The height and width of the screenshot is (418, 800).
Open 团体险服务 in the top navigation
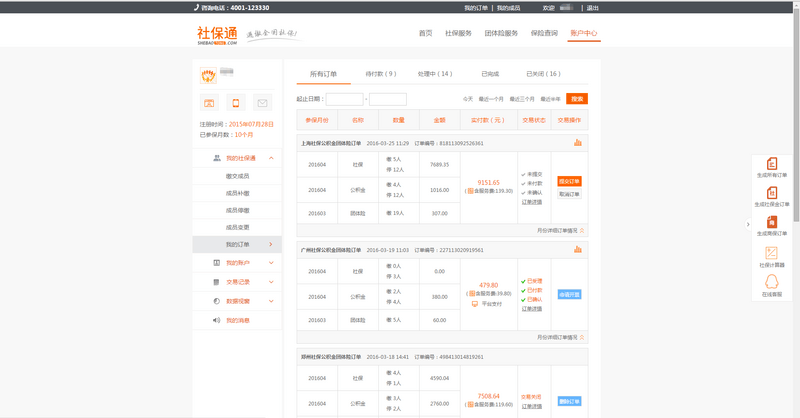[x=501, y=33]
